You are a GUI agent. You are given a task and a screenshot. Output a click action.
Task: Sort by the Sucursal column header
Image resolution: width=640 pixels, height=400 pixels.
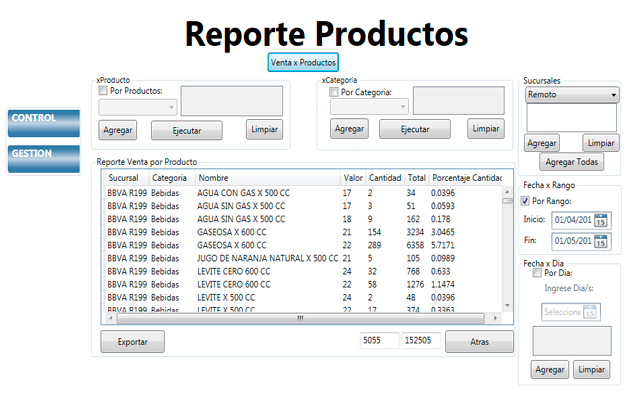click(127, 178)
